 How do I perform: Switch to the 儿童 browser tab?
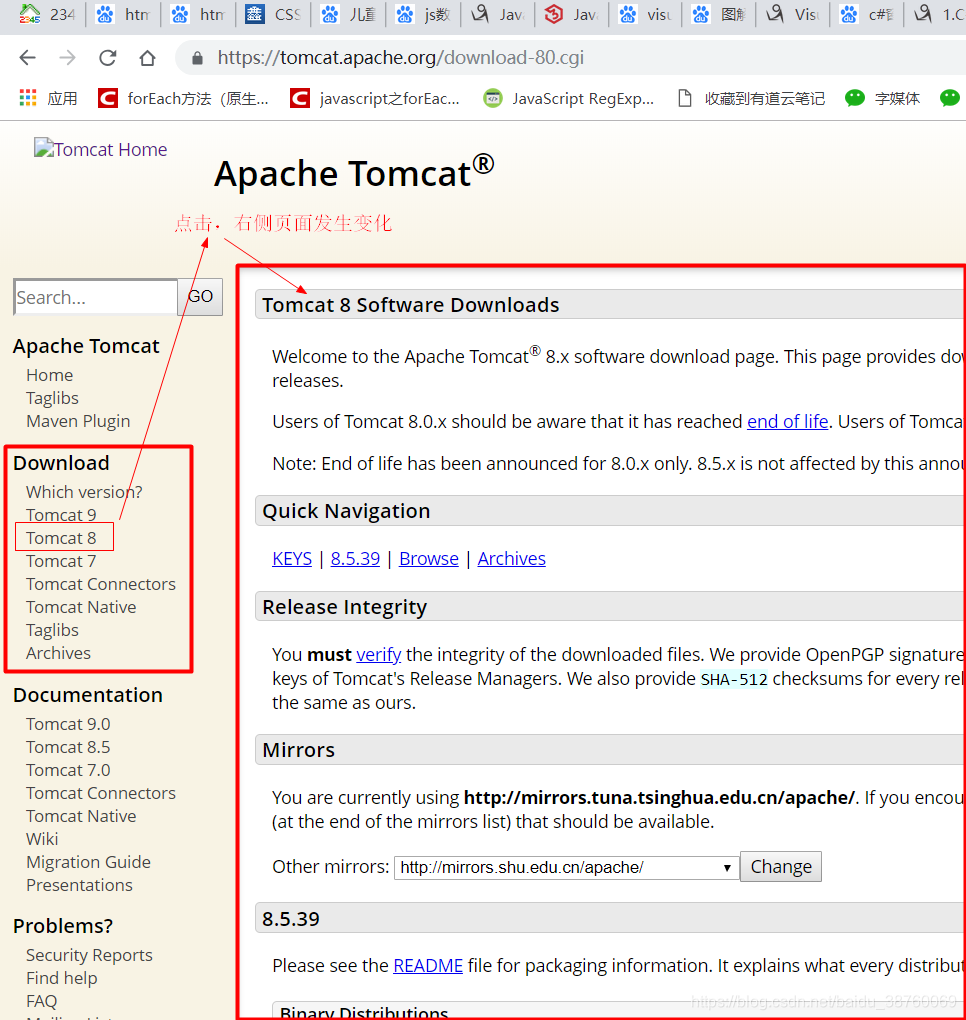pyautogui.click(x=348, y=14)
